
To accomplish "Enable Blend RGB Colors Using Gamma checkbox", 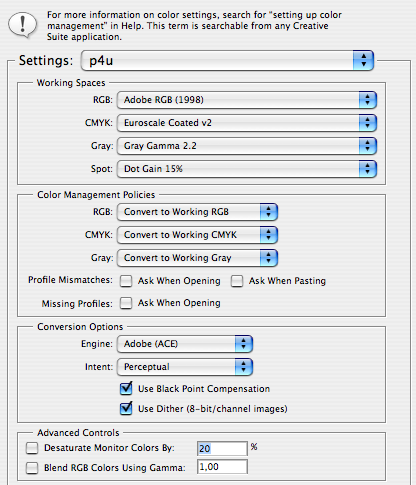I will click(x=32, y=468).
